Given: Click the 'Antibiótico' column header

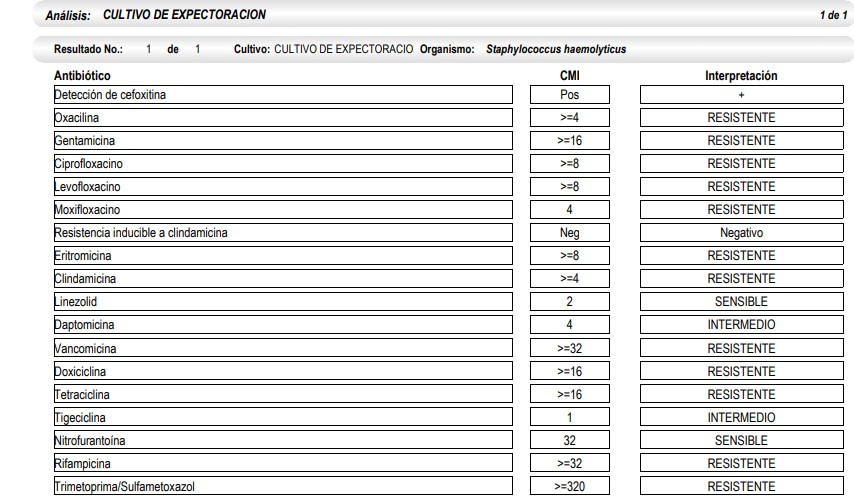Looking at the screenshot, I should coord(82,76).
